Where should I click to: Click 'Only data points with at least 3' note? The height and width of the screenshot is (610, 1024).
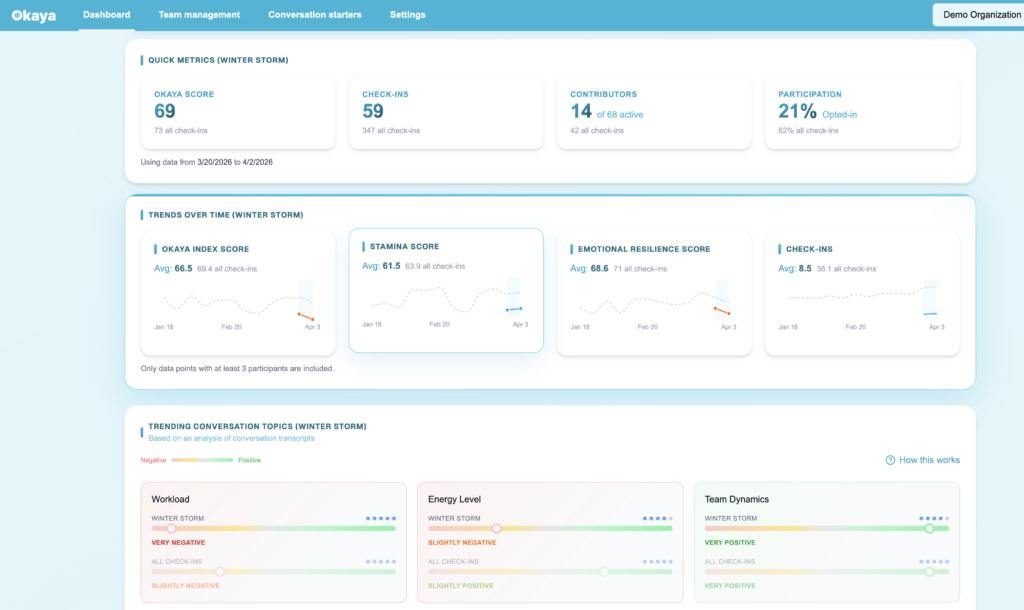pos(237,368)
